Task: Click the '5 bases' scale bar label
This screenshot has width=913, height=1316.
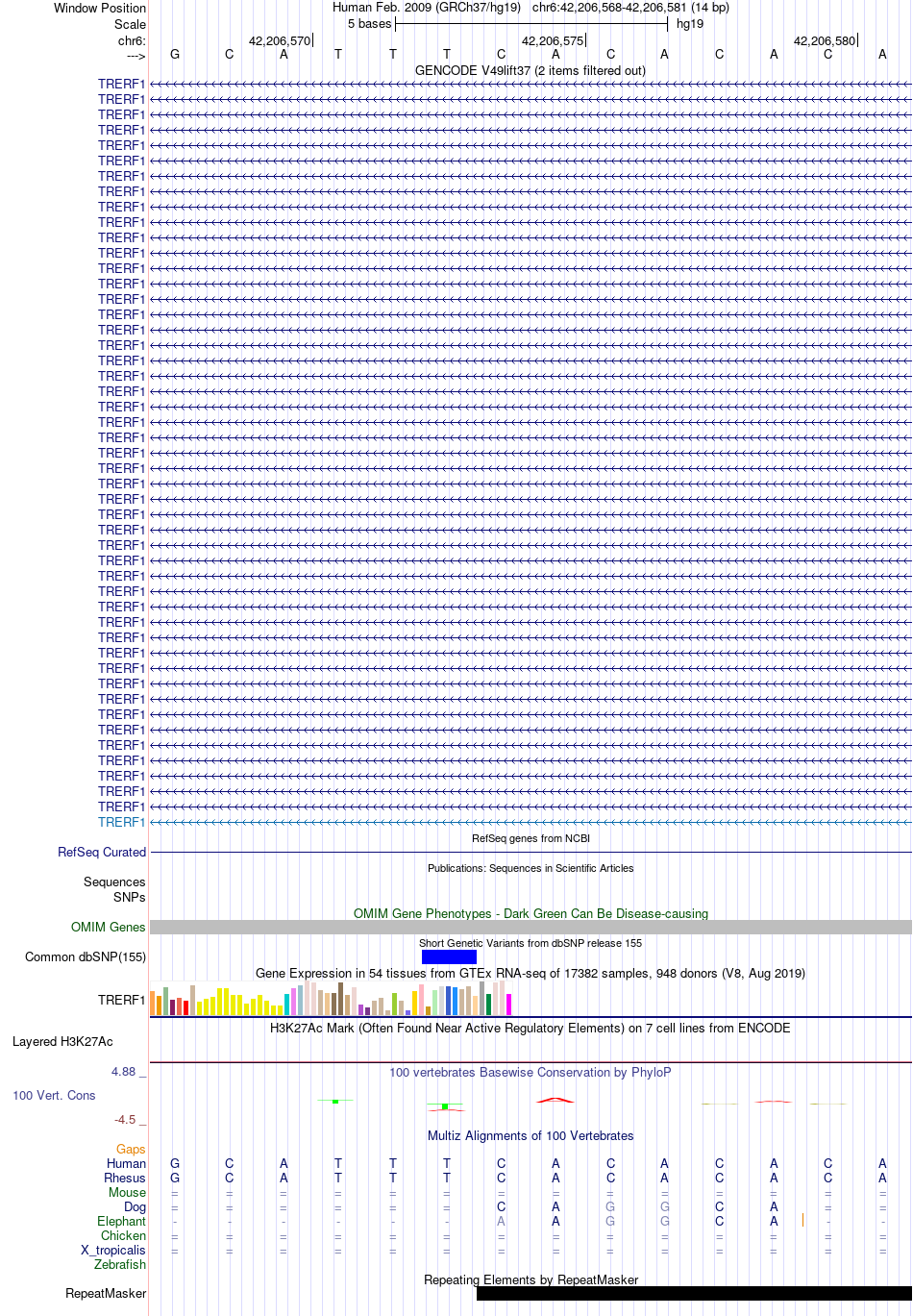Action: click(x=370, y=23)
